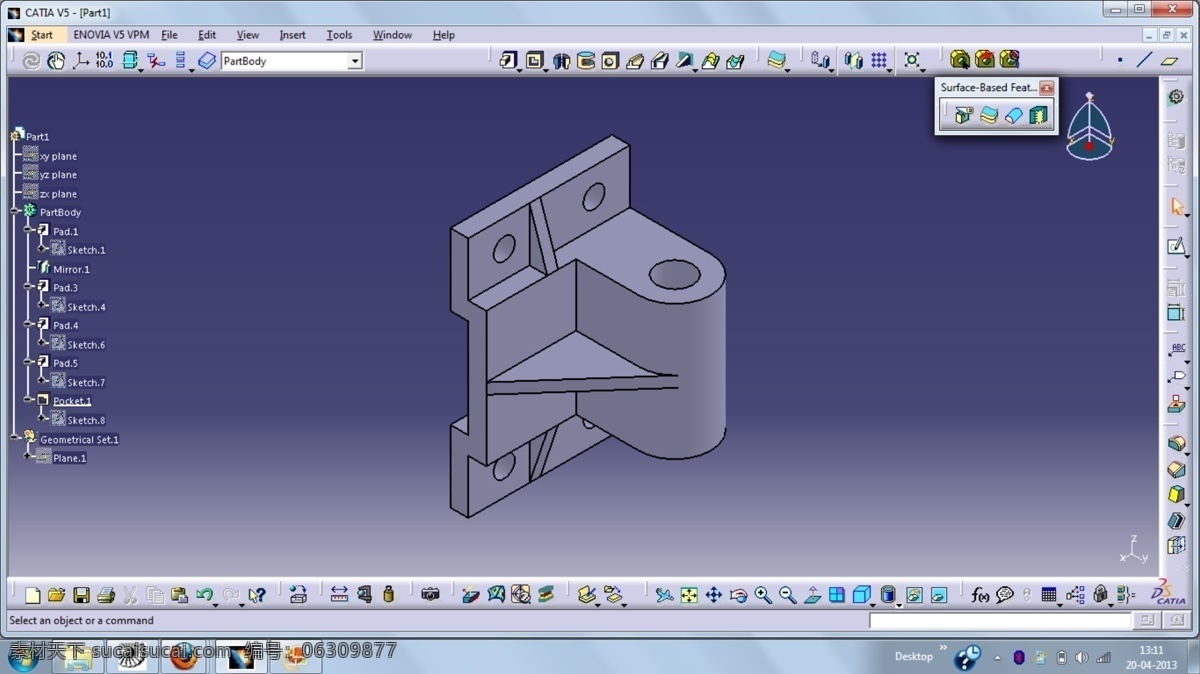Open the Formula f(x) tool
Image resolution: width=1200 pixels, height=674 pixels.
pos(980,595)
